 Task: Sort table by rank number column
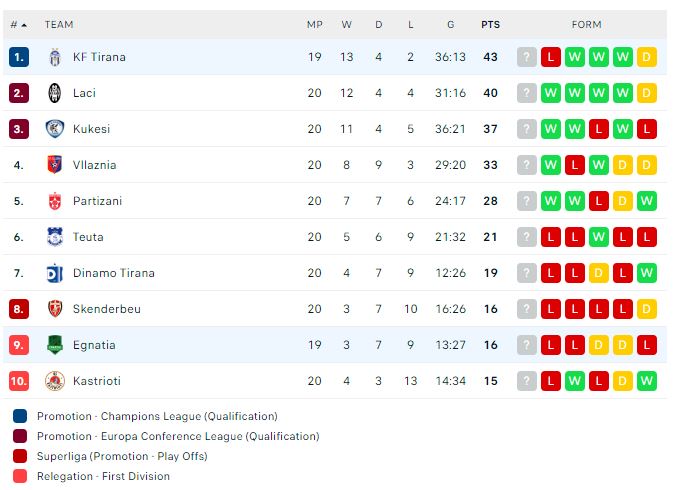coord(19,25)
